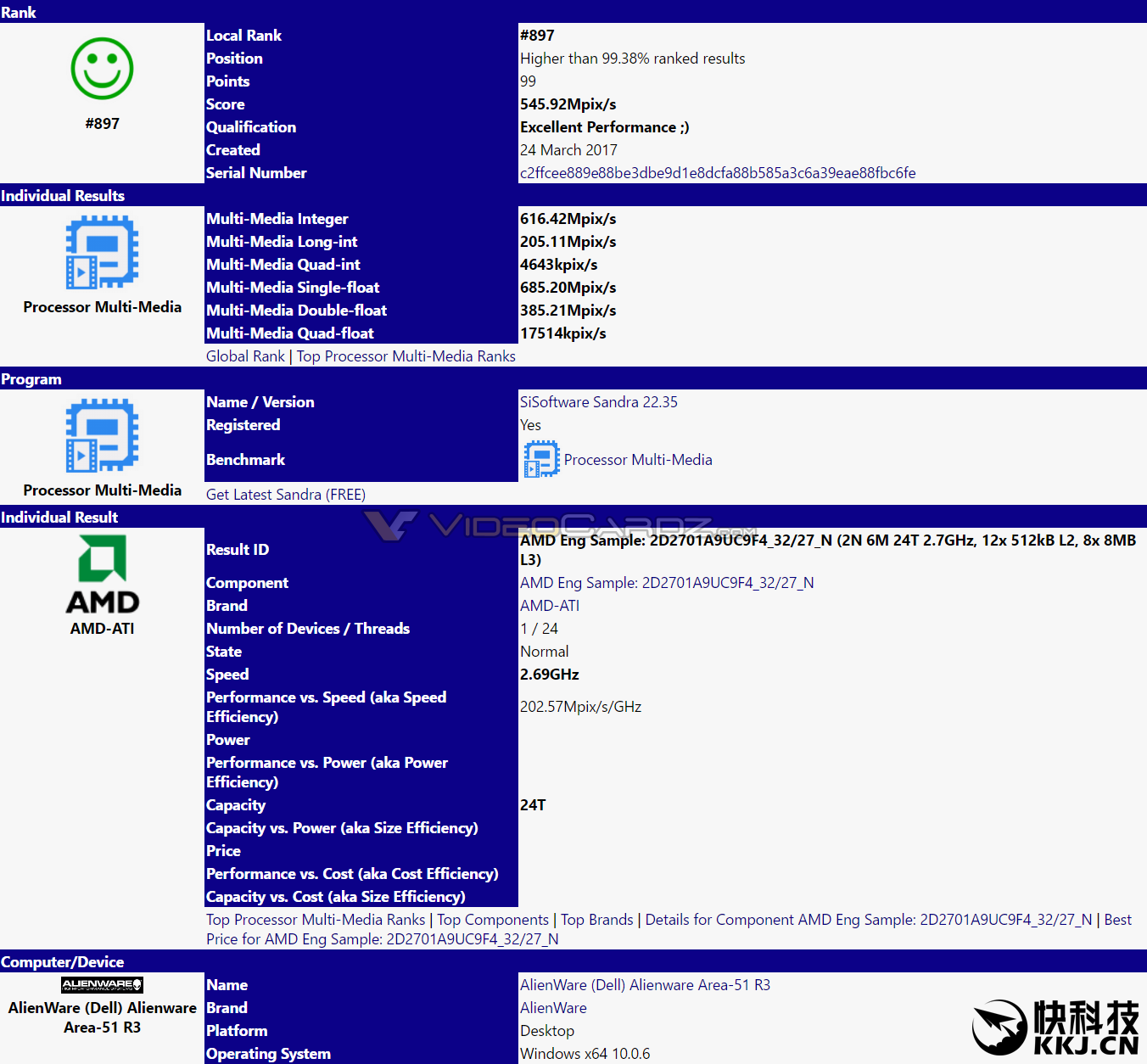Click the 24T capacity value
This screenshot has width=1147, height=1064.
tap(533, 805)
